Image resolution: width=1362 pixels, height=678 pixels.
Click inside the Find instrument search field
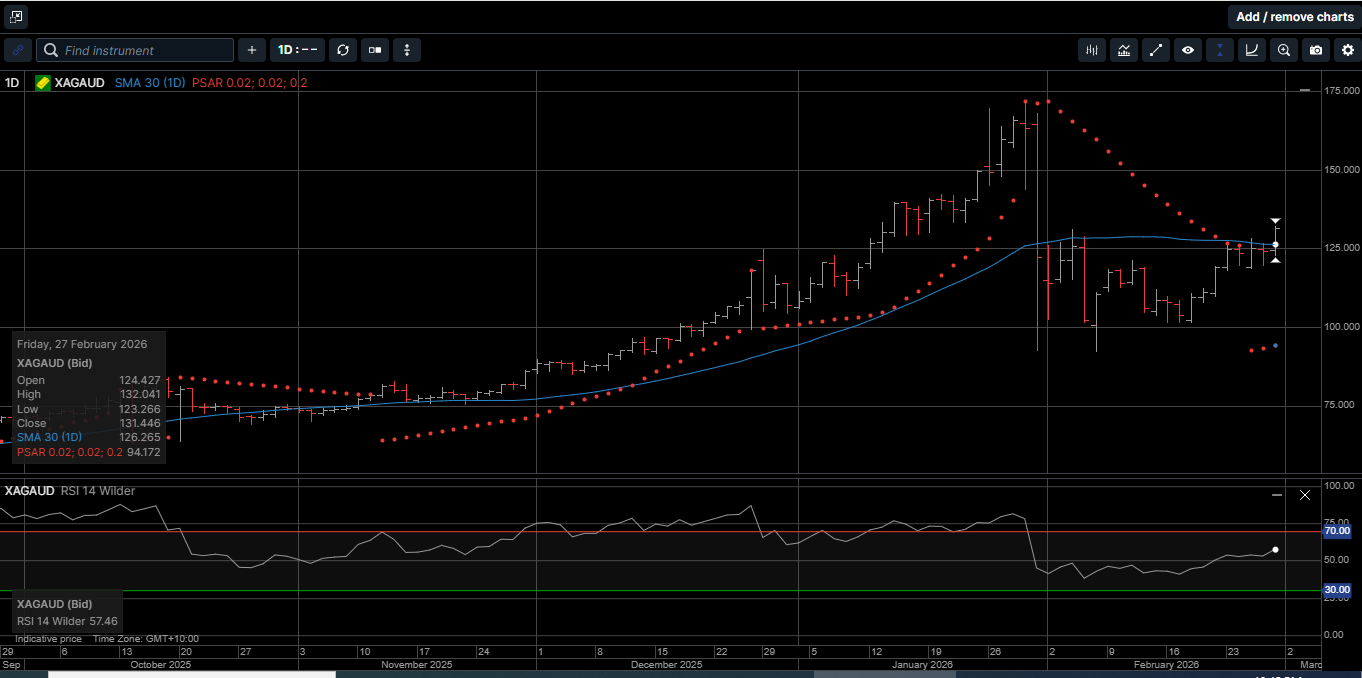135,50
